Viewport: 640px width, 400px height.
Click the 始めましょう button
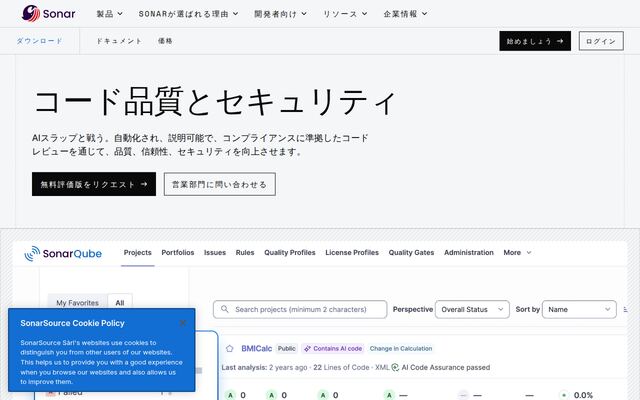(535, 41)
